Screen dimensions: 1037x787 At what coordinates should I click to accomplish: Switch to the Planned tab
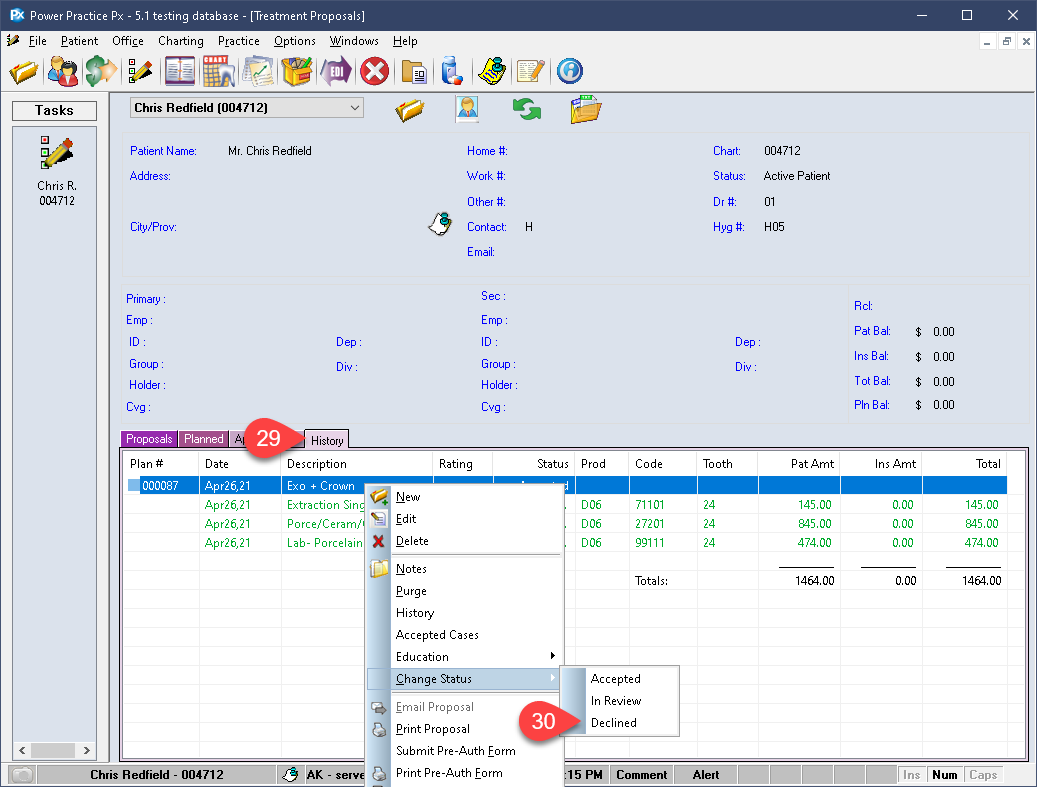pyautogui.click(x=204, y=439)
